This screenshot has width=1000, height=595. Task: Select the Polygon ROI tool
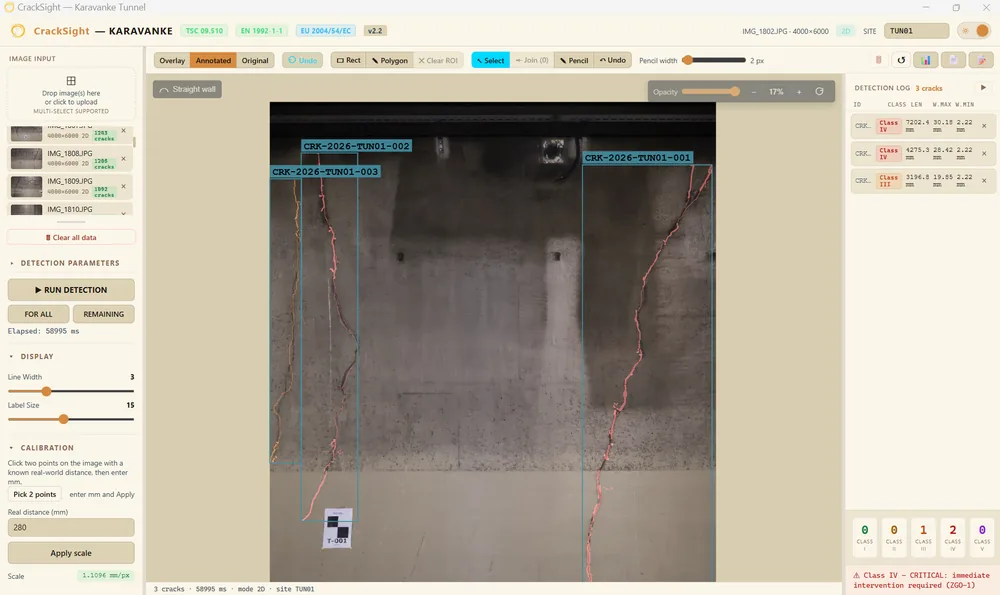390,60
